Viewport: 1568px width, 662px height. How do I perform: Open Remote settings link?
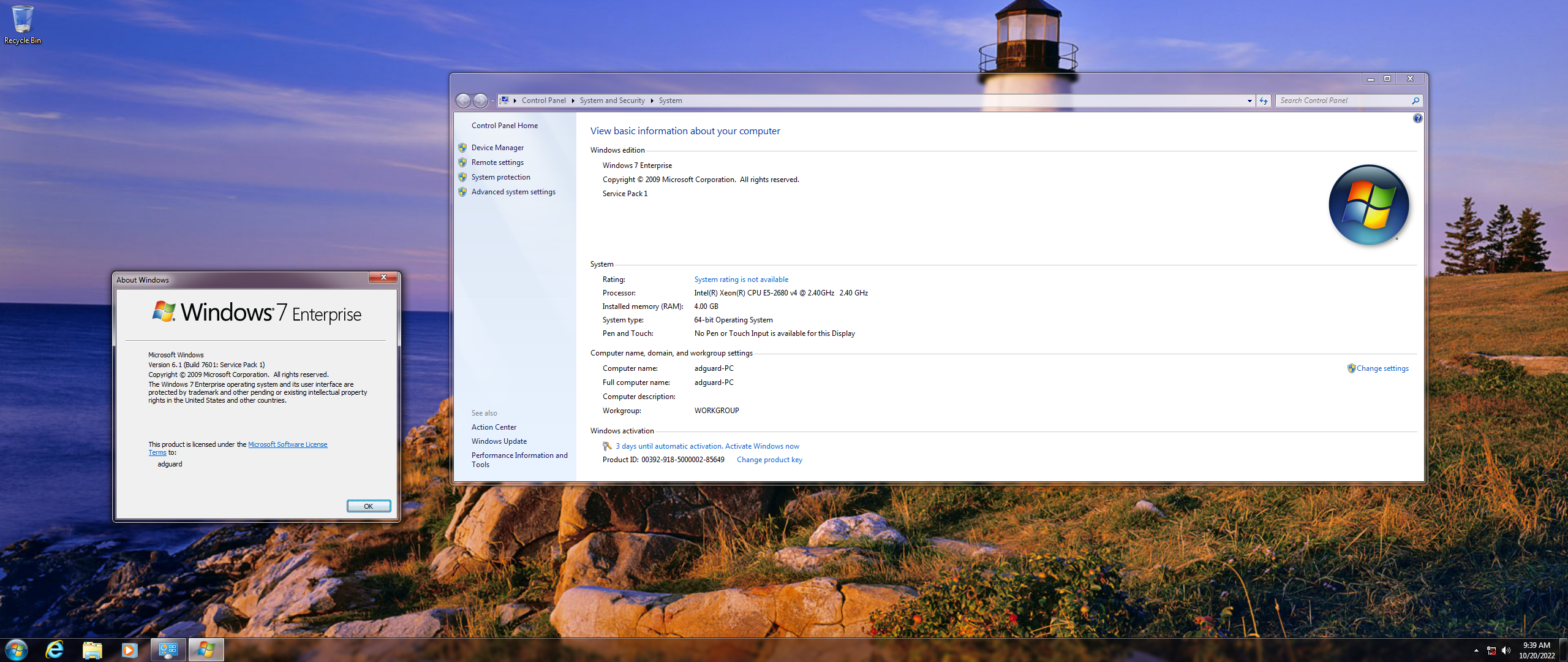pyautogui.click(x=497, y=162)
